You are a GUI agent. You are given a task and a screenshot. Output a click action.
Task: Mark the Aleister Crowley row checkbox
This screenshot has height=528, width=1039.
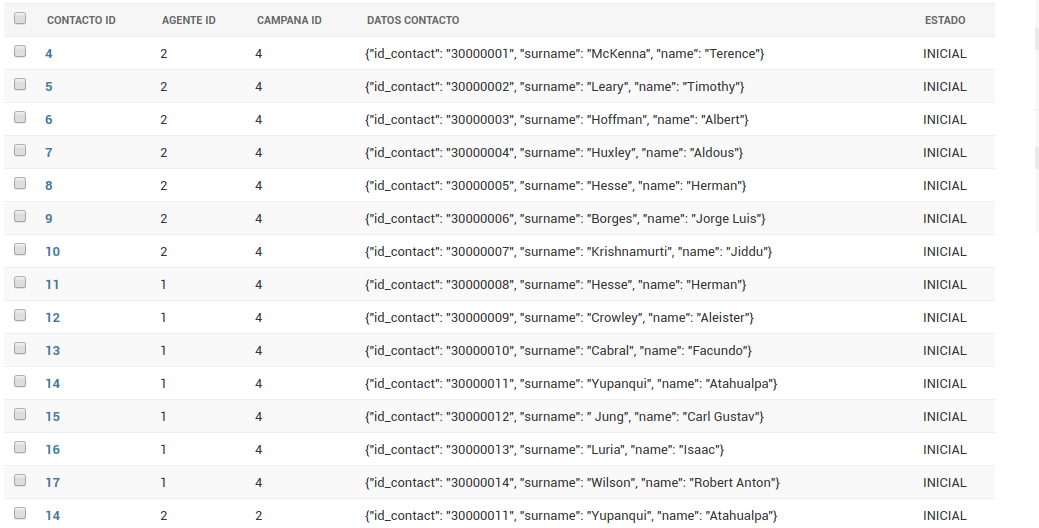pyautogui.click(x=20, y=316)
